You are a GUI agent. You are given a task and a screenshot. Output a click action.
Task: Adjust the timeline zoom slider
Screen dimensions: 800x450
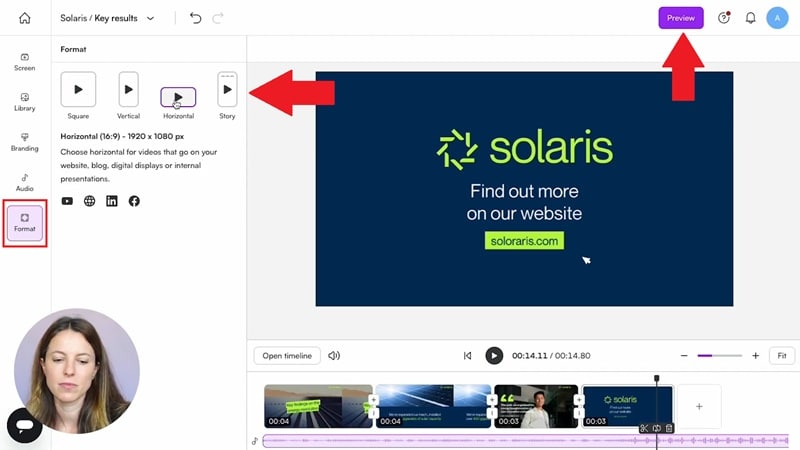tap(719, 356)
